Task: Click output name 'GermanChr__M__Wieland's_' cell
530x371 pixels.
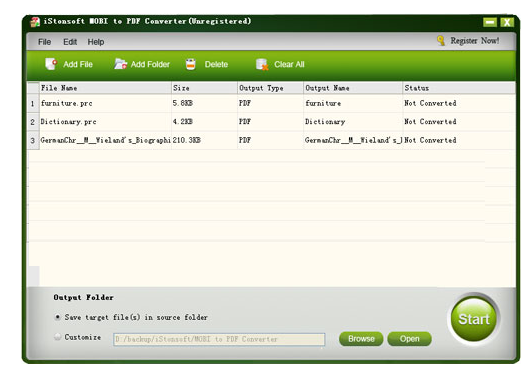Action: [353, 140]
